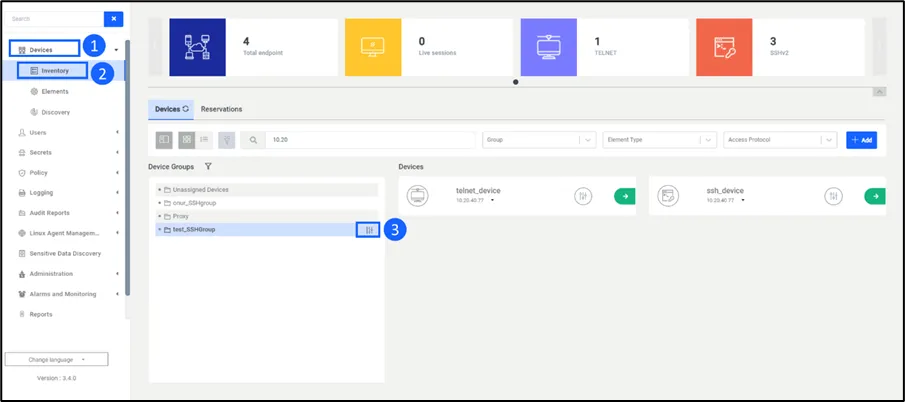Open the Change language dropdown
This screenshot has width=905, height=402.
57,359
